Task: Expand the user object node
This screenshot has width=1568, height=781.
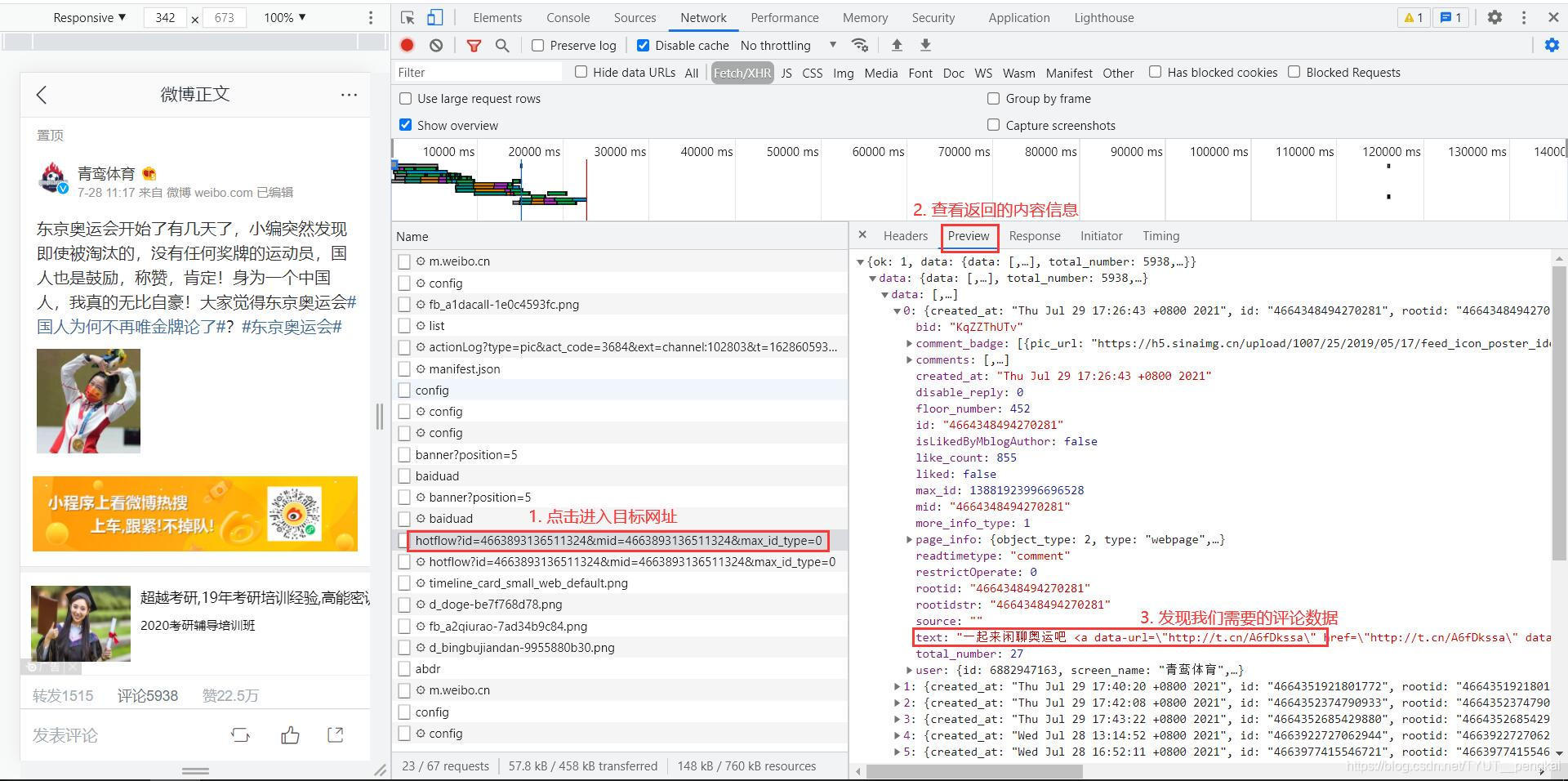Action: pos(909,671)
